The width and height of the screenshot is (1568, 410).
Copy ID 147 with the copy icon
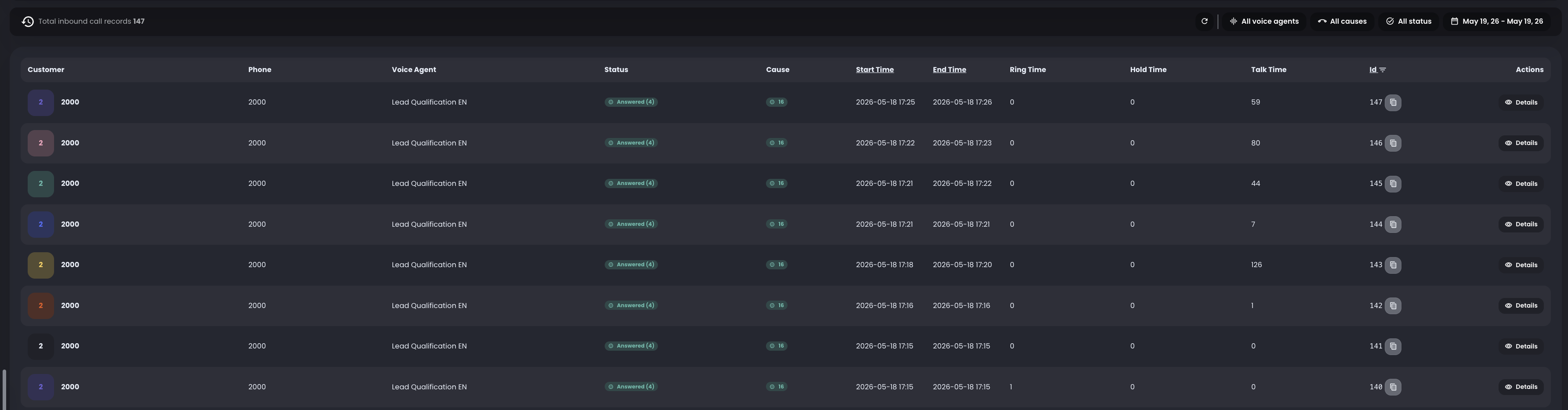click(x=1393, y=102)
